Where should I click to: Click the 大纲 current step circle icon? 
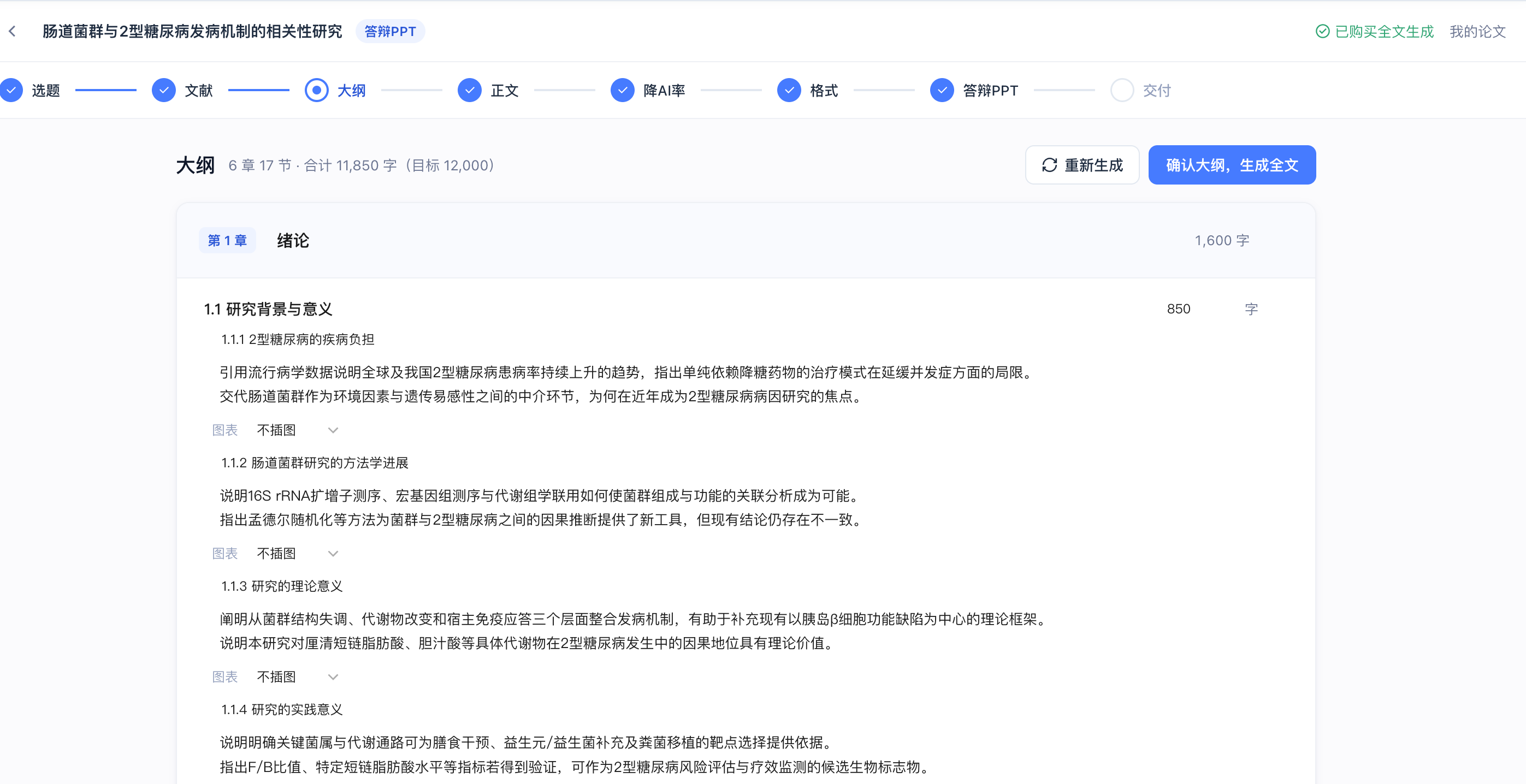316,90
